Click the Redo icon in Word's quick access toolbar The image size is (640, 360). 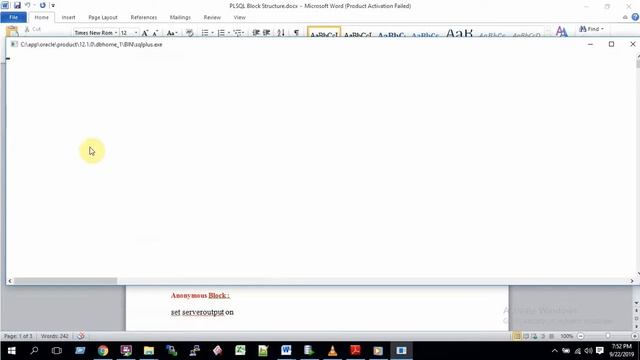click(42, 6)
